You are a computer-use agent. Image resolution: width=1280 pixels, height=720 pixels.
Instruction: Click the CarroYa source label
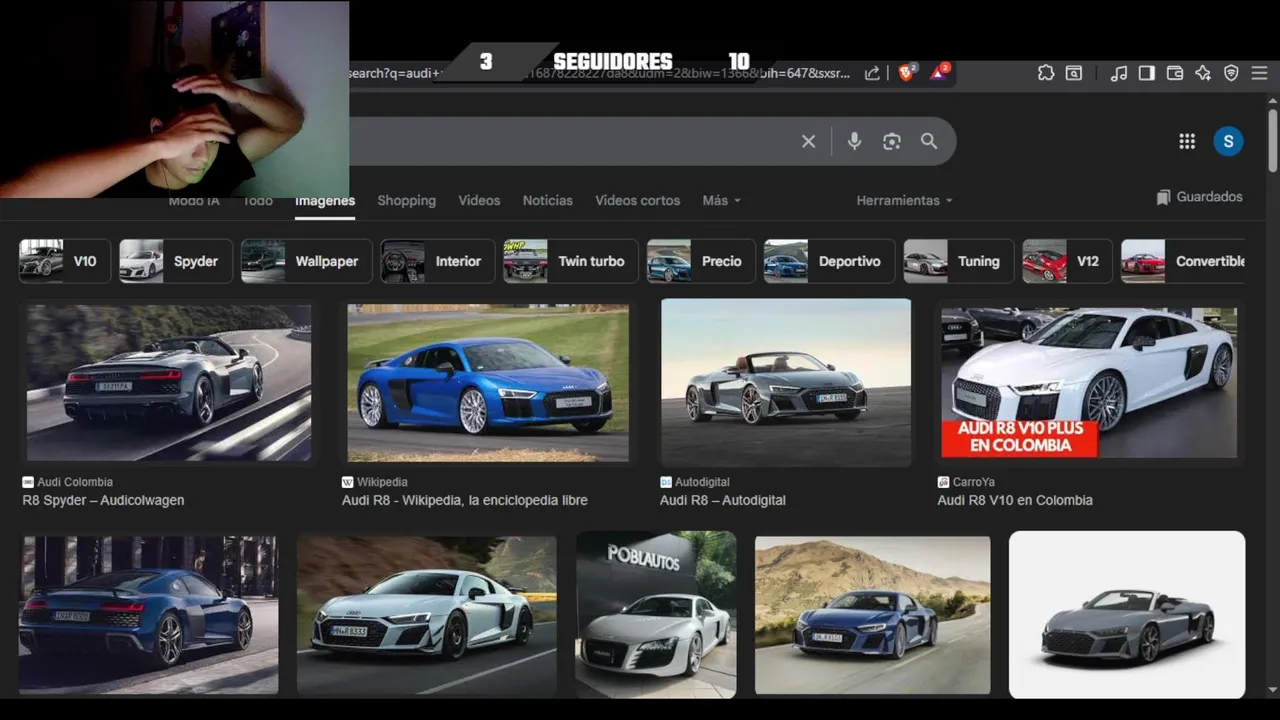point(972,482)
